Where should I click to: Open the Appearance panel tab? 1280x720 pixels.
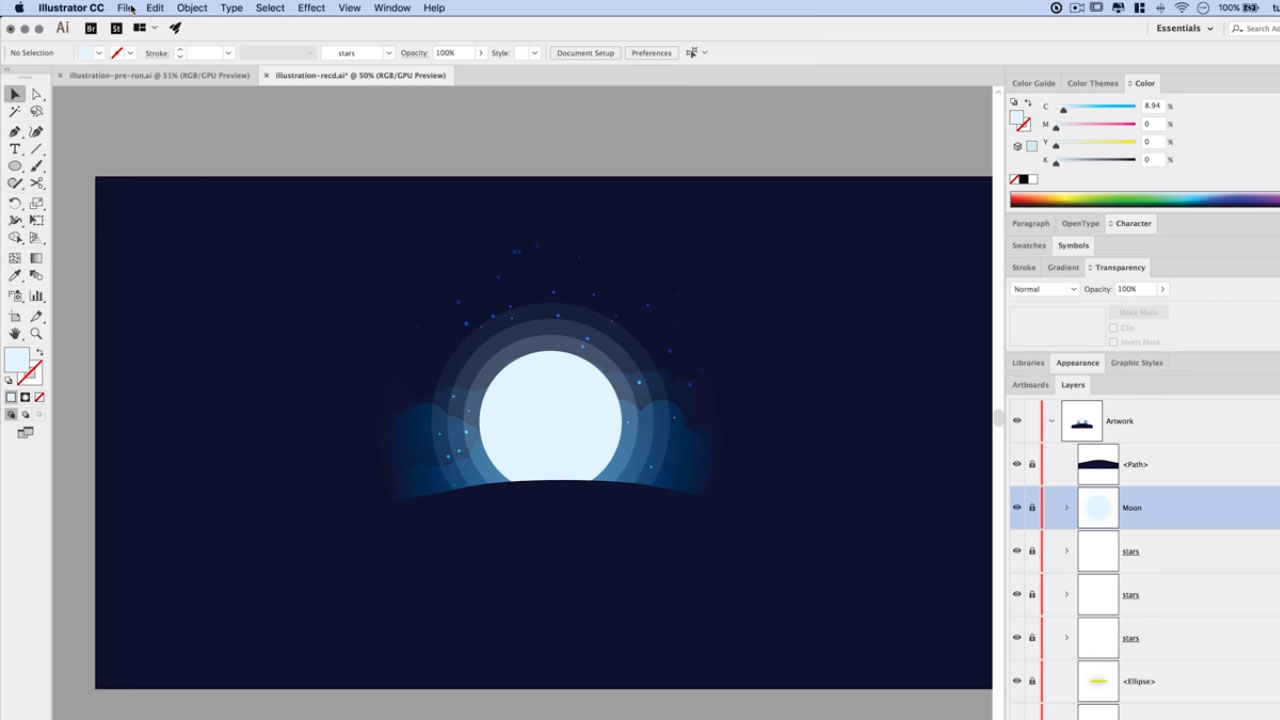click(1077, 363)
